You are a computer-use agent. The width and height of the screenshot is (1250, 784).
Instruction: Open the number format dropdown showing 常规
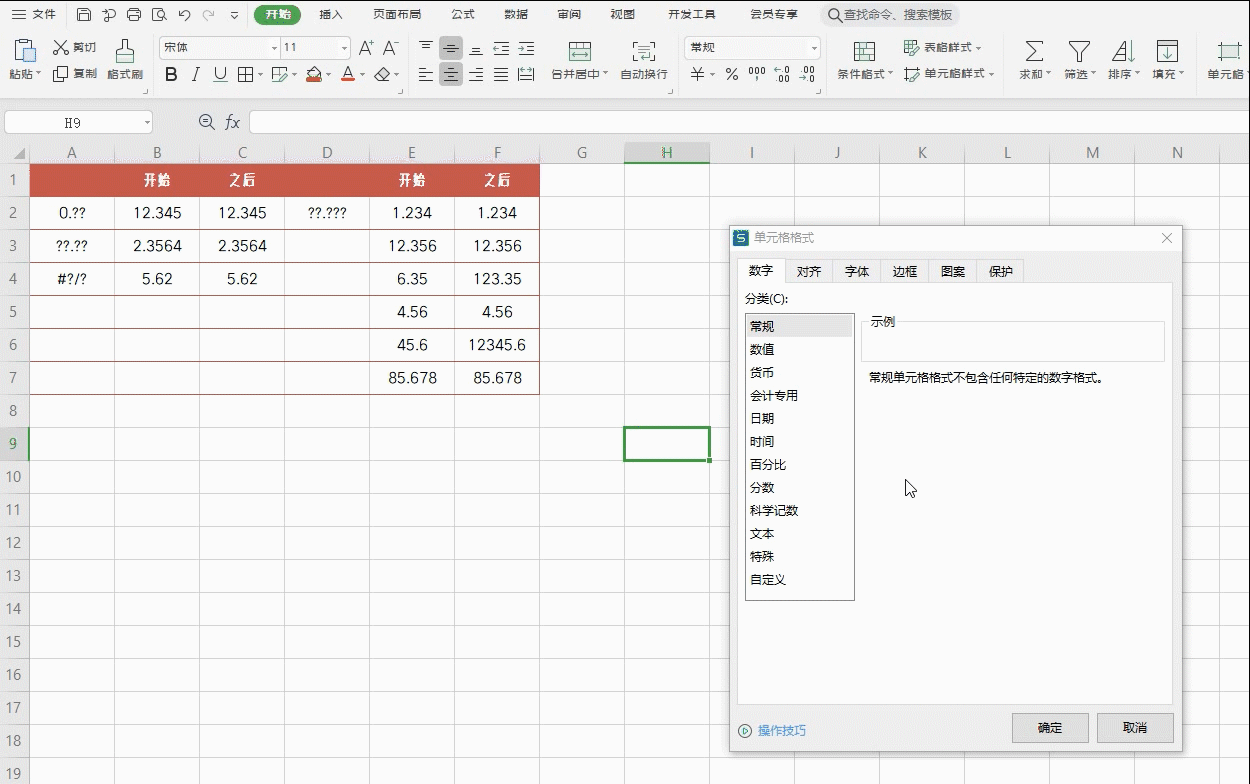click(x=812, y=48)
